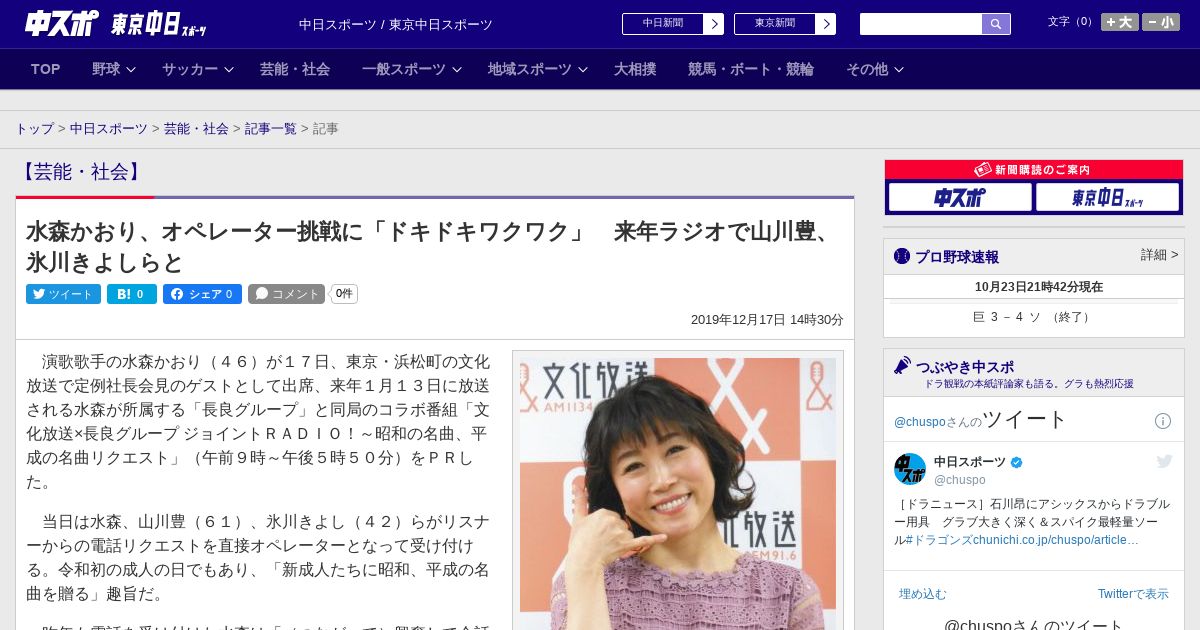Screen dimensions: 1200x630
Task: Decrease text size with 小 button
Action: coord(1161,22)
